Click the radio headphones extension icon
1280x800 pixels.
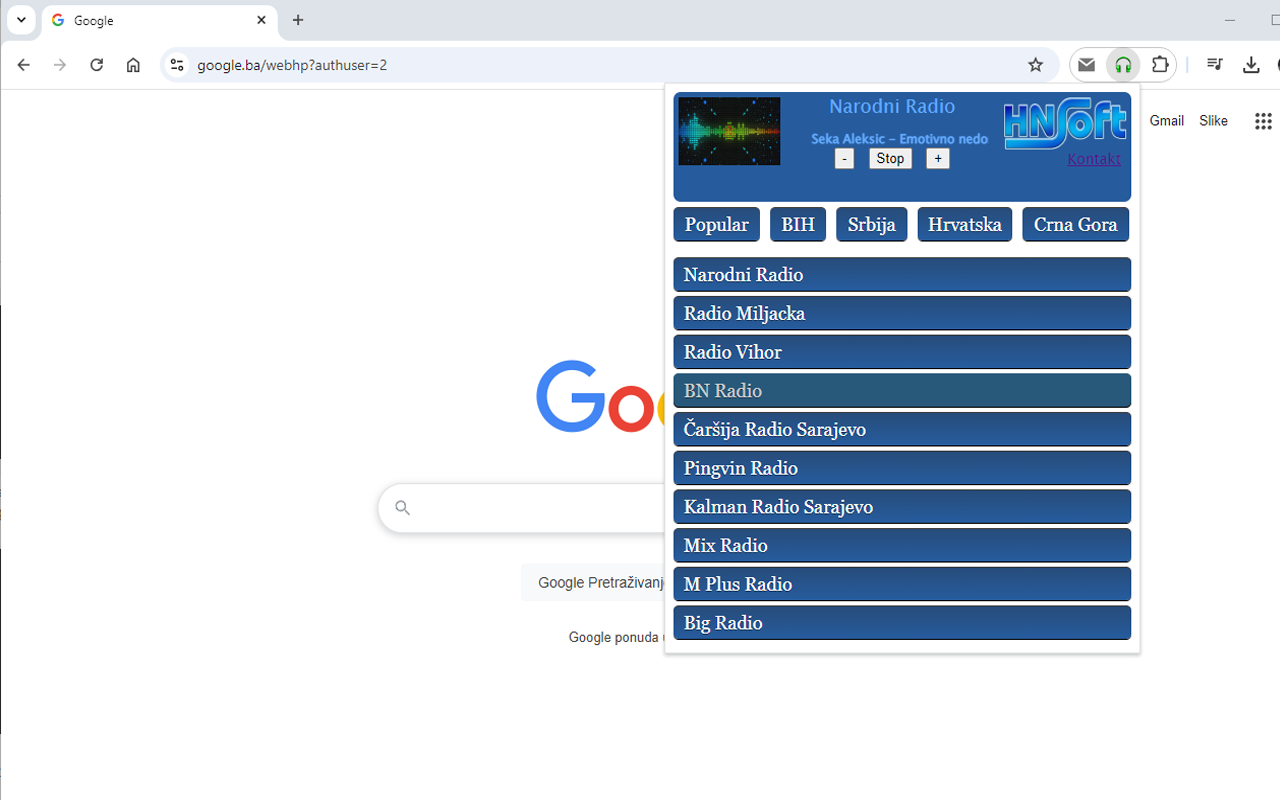point(1123,65)
